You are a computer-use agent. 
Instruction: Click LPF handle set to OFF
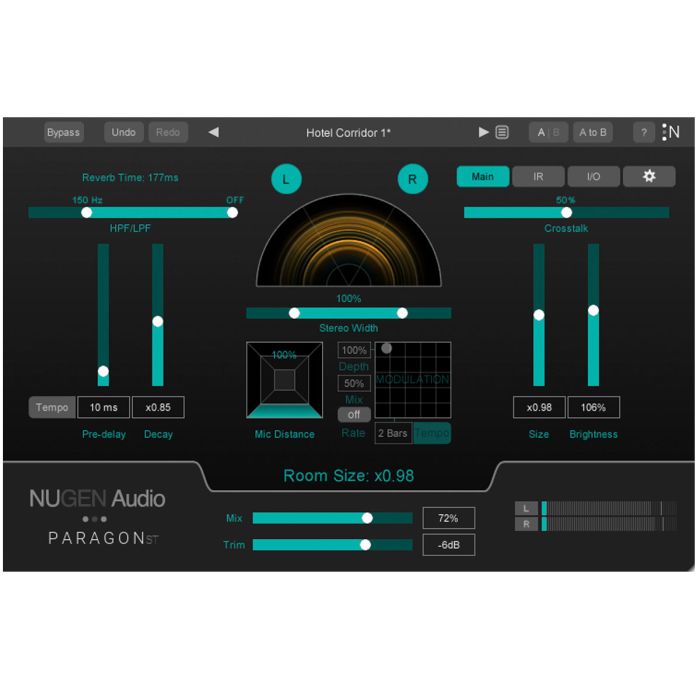point(232,213)
